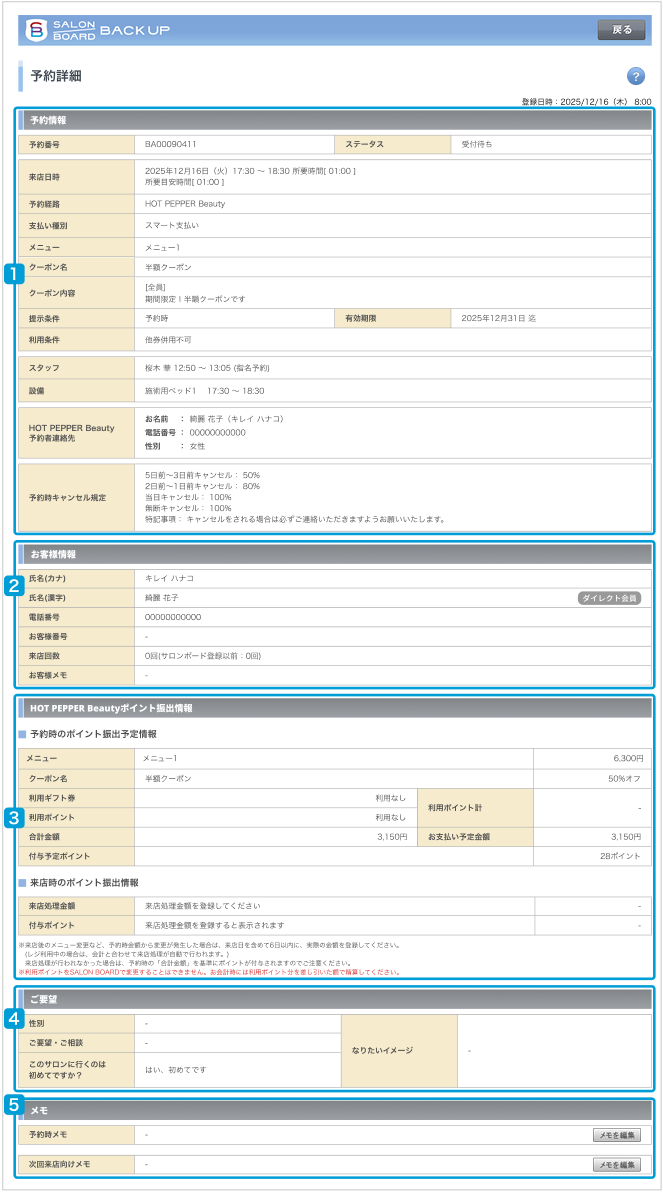The width and height of the screenshot is (663, 1192).
Task: Click the reservation number BA00090411
Action: click(171, 144)
